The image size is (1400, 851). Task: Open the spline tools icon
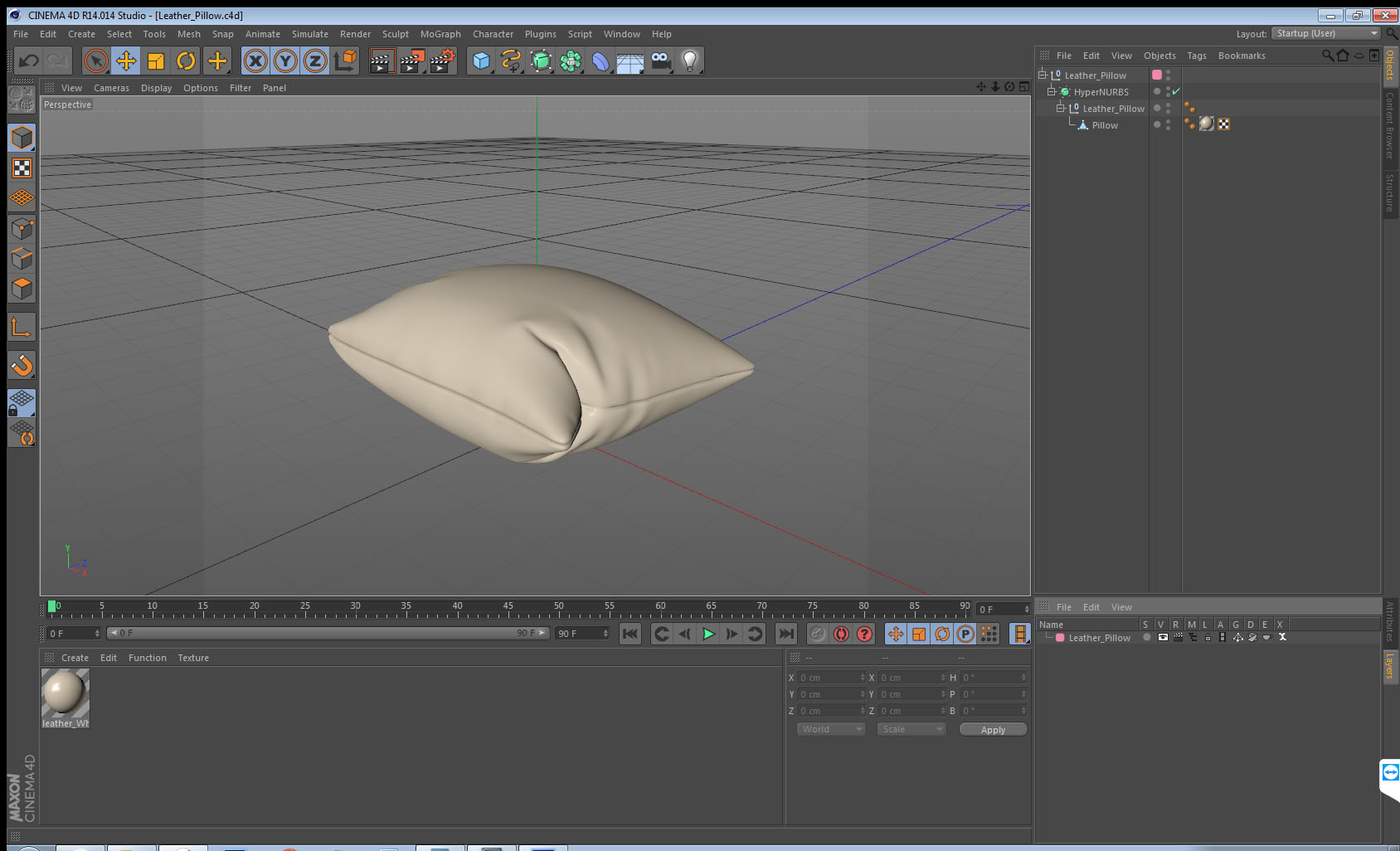pyautogui.click(x=511, y=61)
